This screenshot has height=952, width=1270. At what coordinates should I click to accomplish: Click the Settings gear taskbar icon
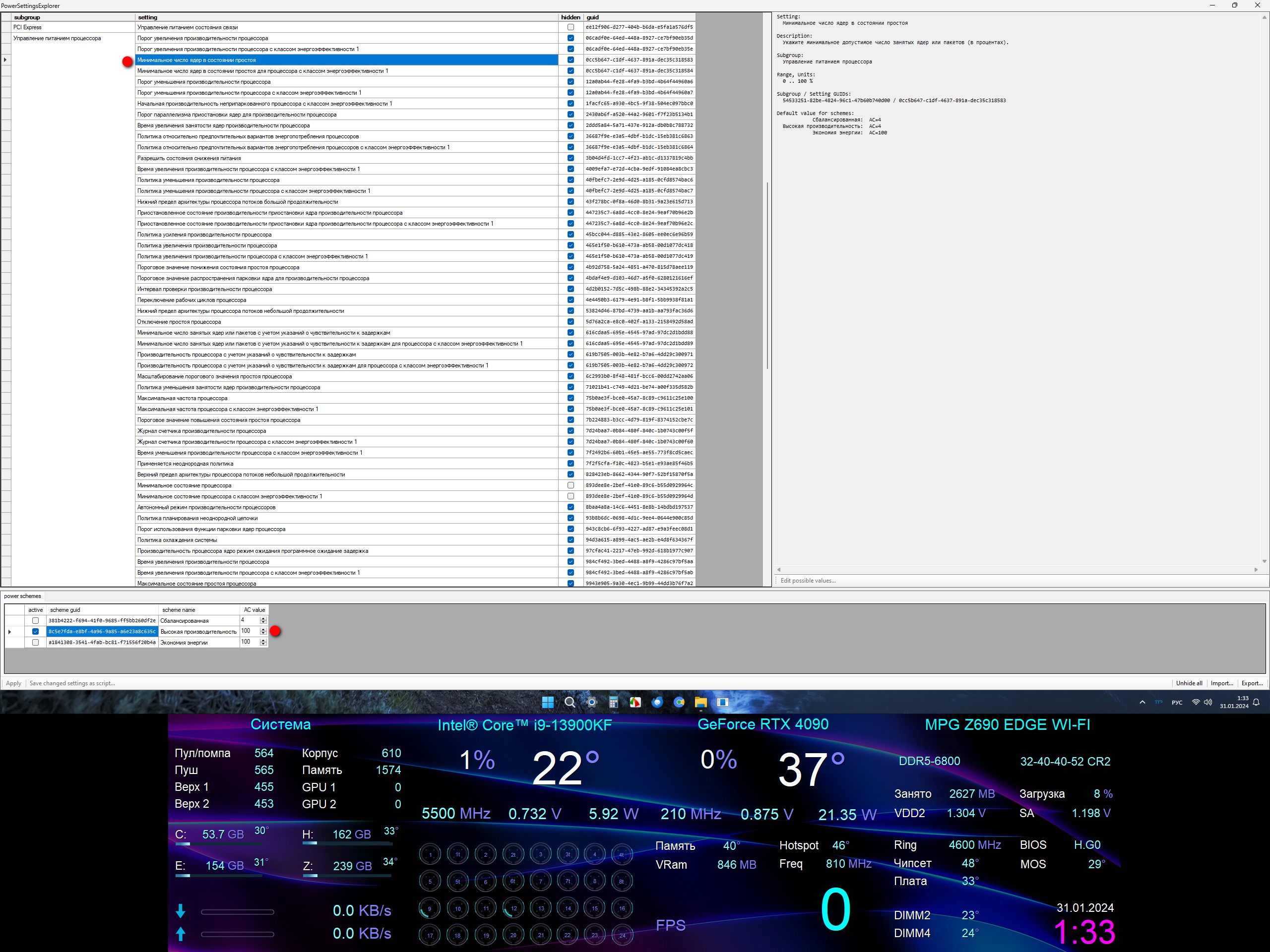[591, 703]
